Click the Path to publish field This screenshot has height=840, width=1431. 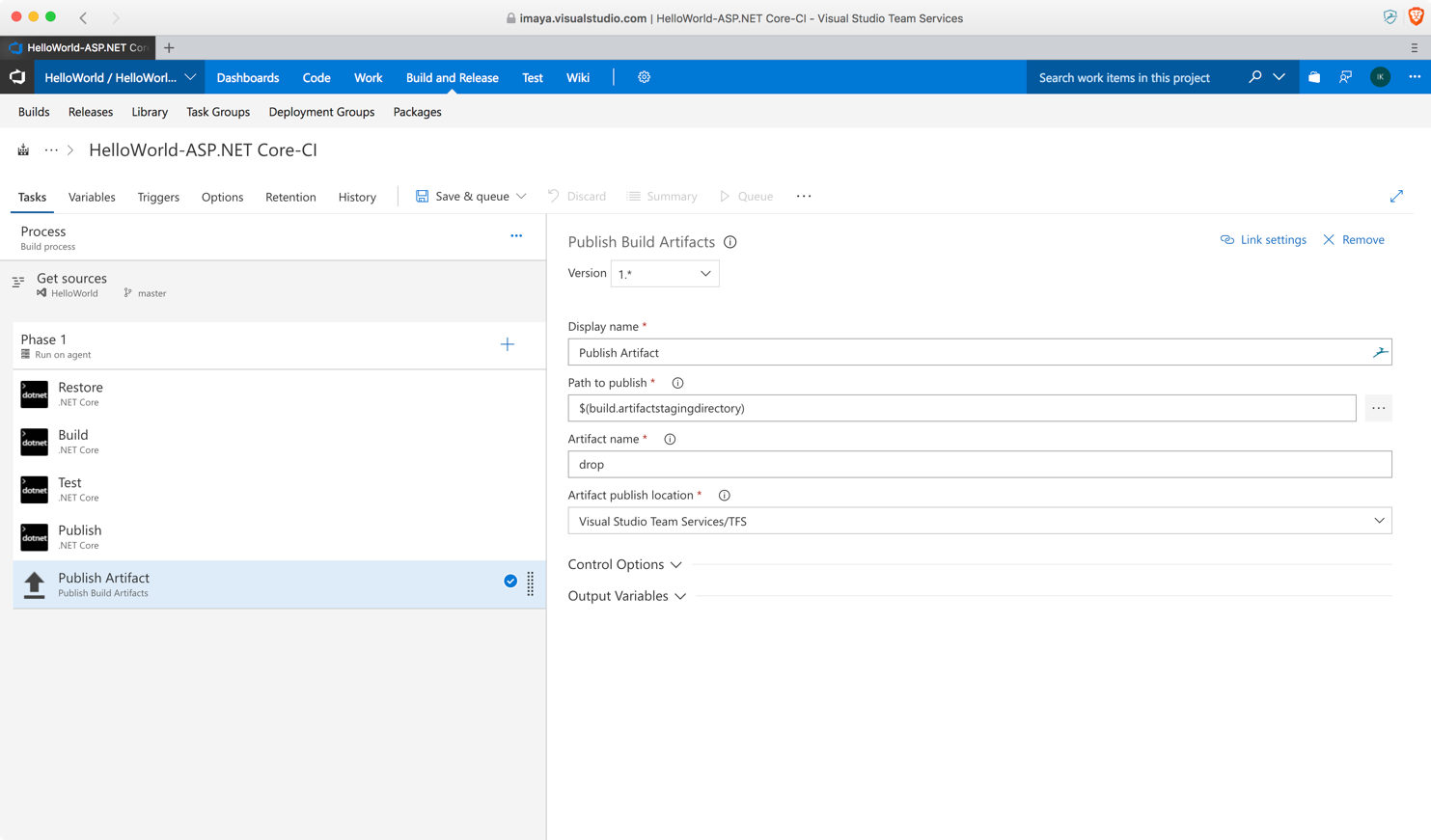(962, 408)
